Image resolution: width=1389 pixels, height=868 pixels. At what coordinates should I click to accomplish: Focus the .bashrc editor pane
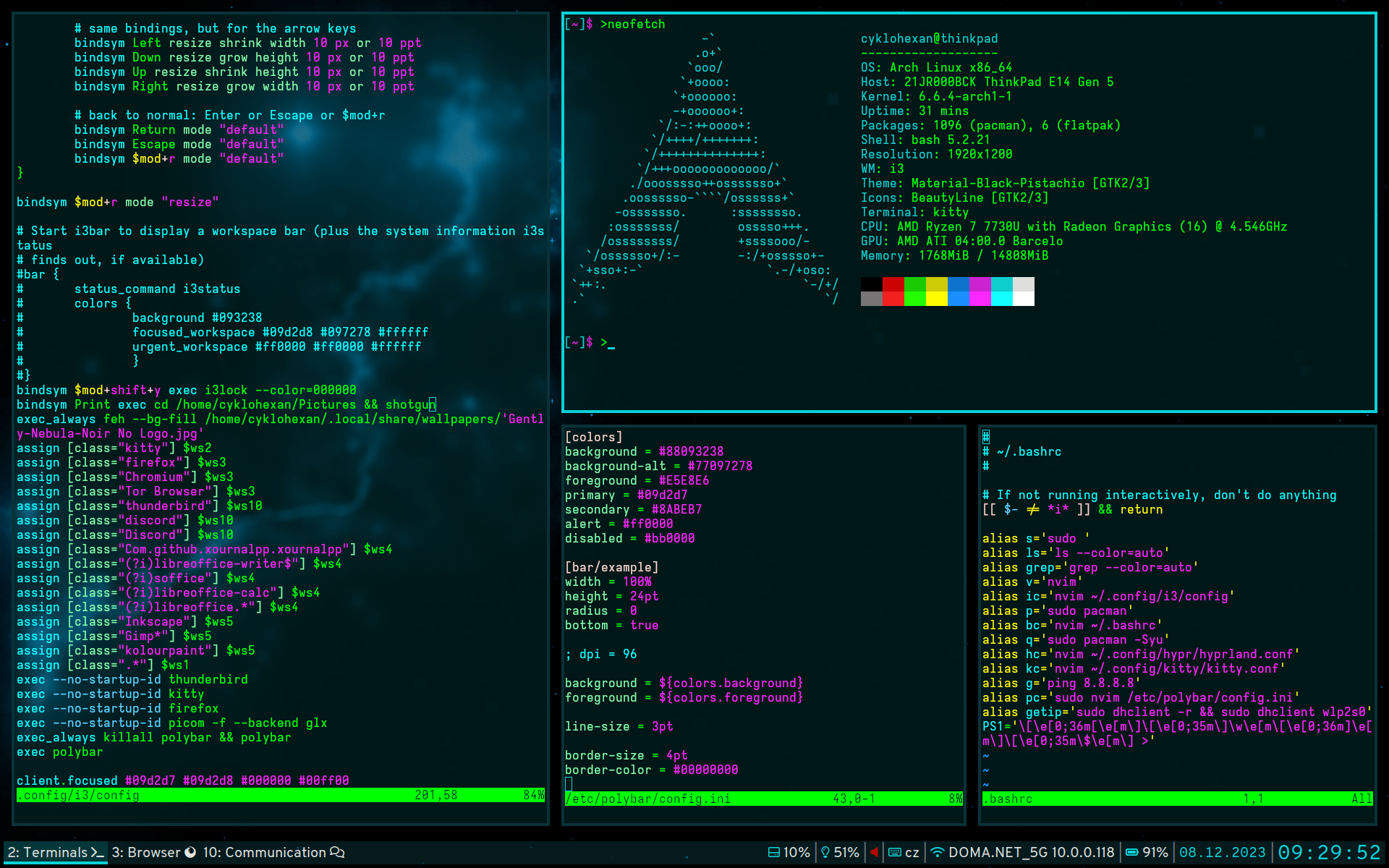(x=1176, y=622)
